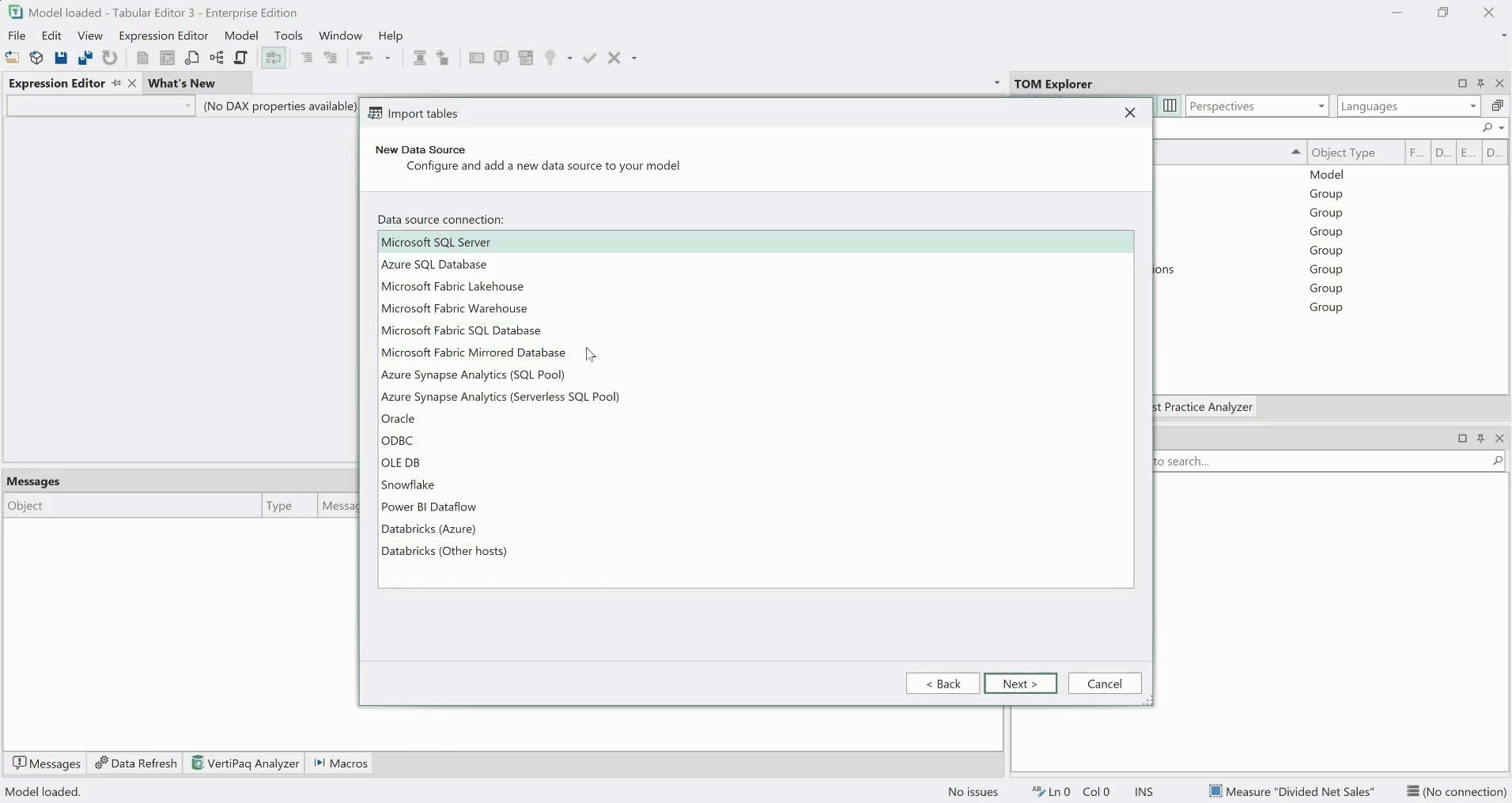Click the Next > button
Screen dimensions: 1512x803
point(1020,684)
